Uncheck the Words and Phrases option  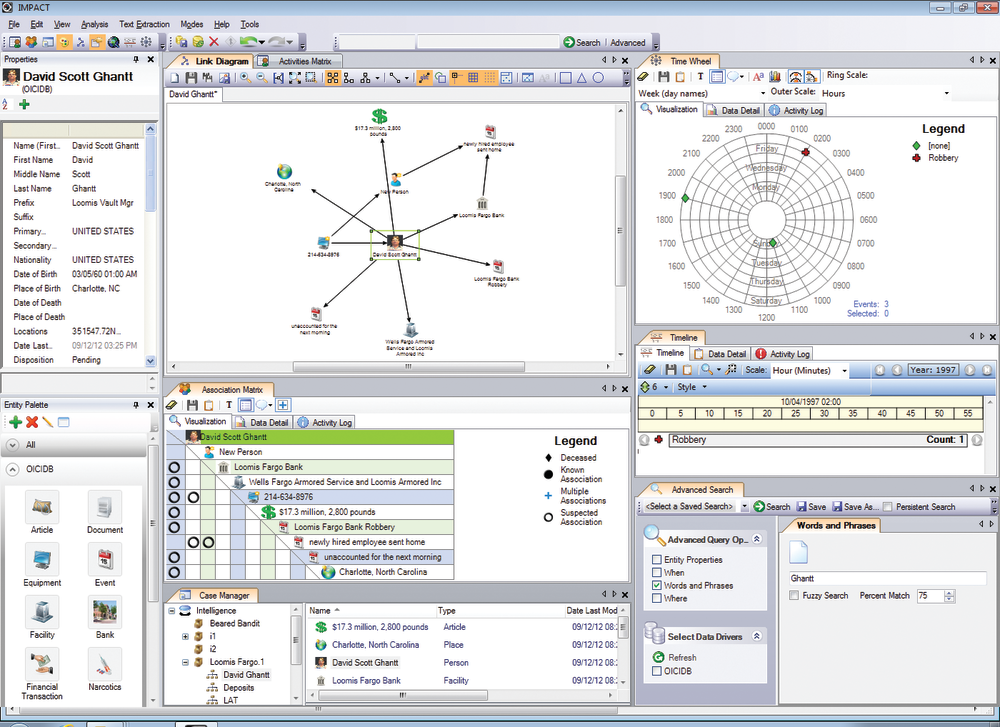[657, 585]
